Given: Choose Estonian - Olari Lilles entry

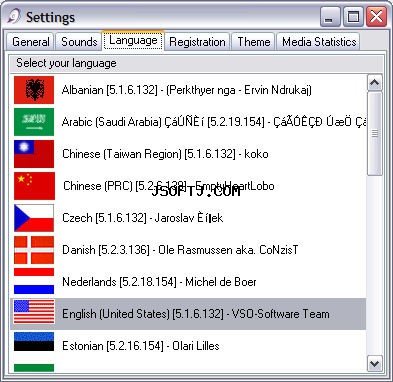Looking at the screenshot, I should [x=188, y=346].
